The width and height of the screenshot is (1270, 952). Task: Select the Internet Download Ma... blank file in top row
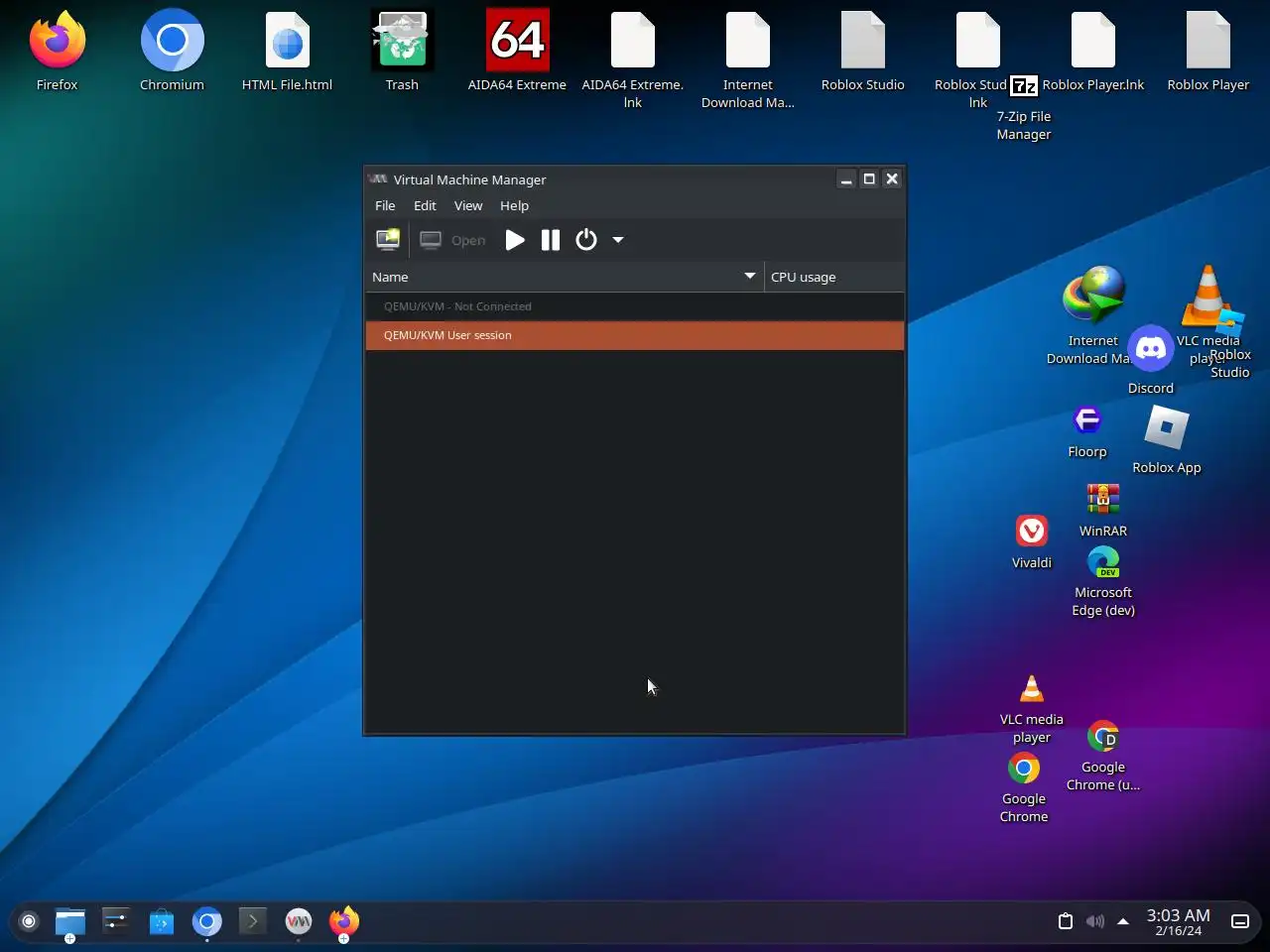tap(748, 41)
